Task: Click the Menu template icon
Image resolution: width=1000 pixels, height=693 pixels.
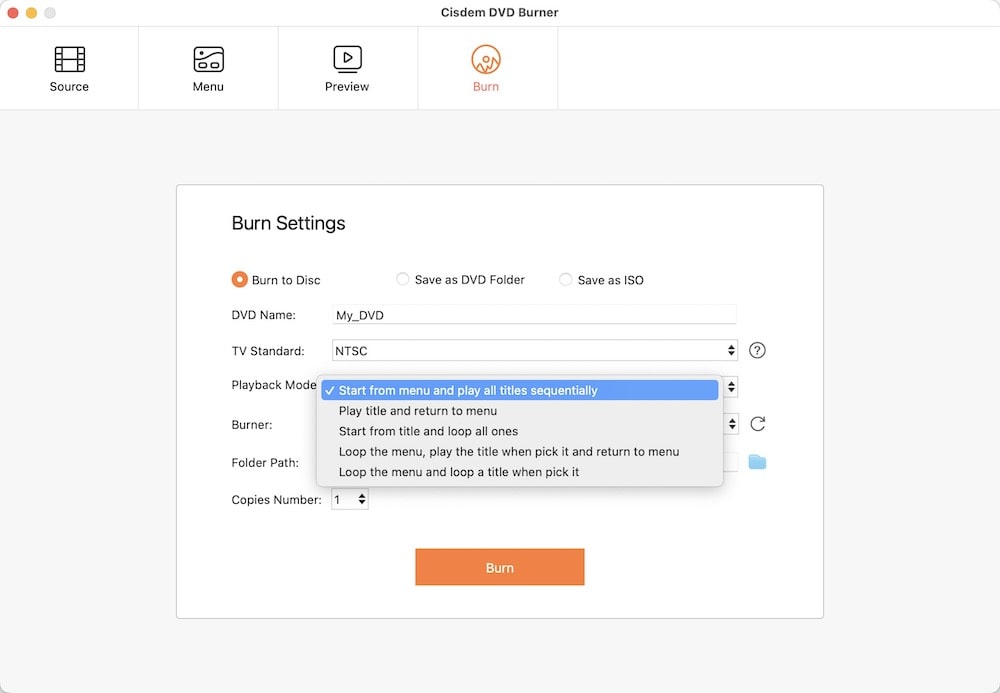Action: click(208, 60)
